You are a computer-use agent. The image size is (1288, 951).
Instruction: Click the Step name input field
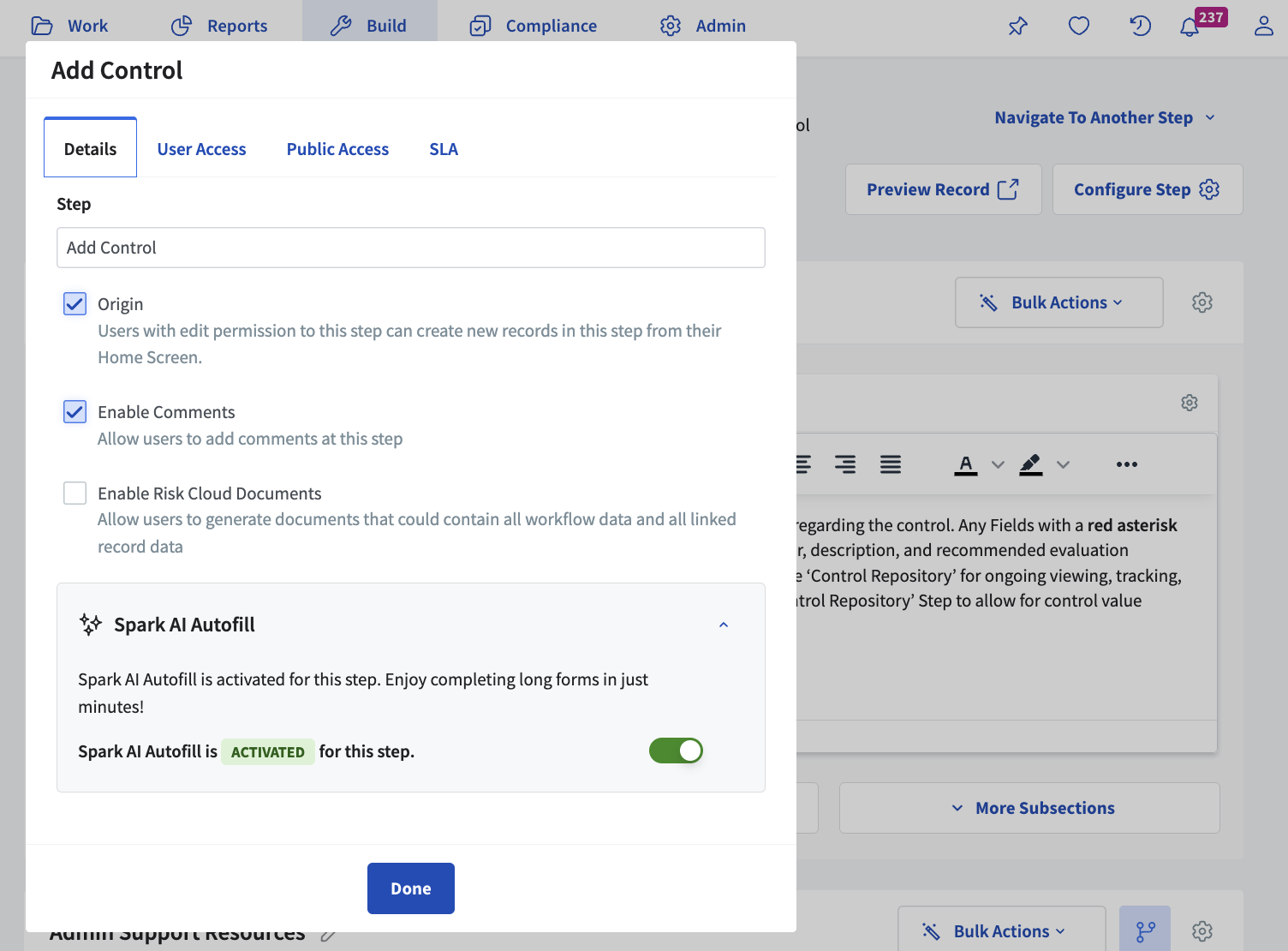coord(411,248)
